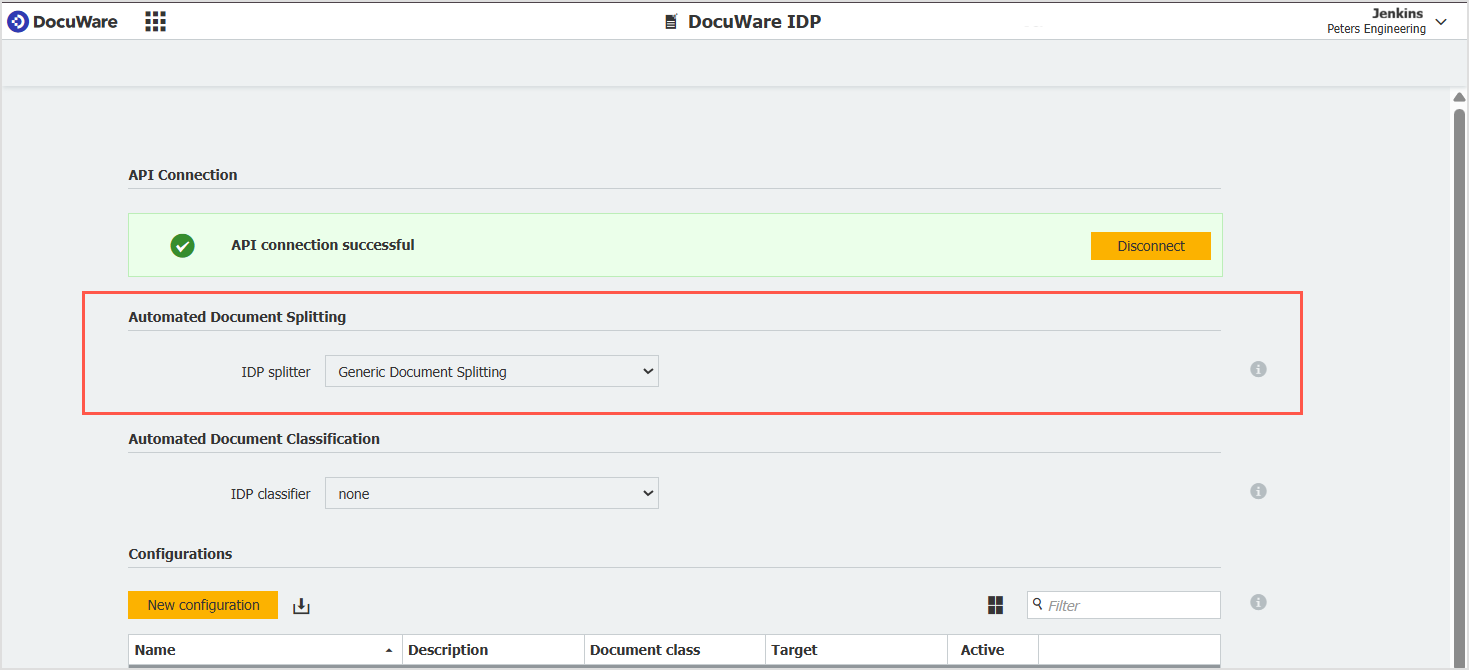This screenshot has width=1469, height=670.
Task: Sort configurations by Name column
Action: coord(264,650)
